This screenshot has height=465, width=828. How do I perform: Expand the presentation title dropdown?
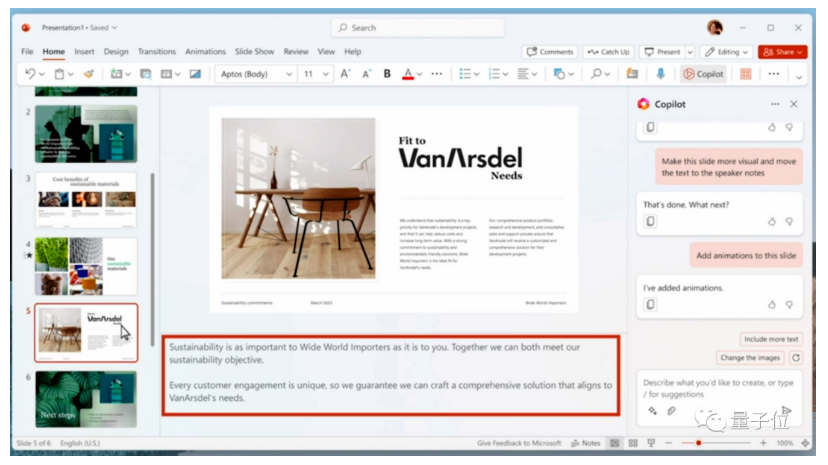pyautogui.click(x=114, y=27)
